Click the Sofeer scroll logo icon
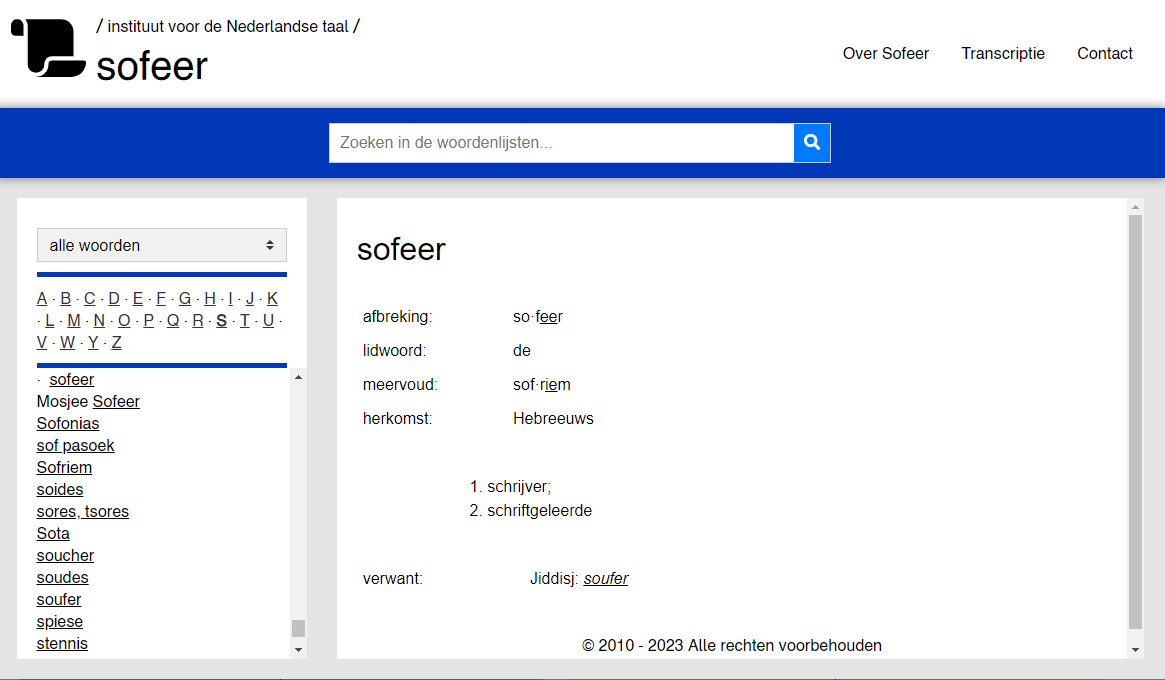Image resolution: width=1165 pixels, height=680 pixels. coord(48,48)
